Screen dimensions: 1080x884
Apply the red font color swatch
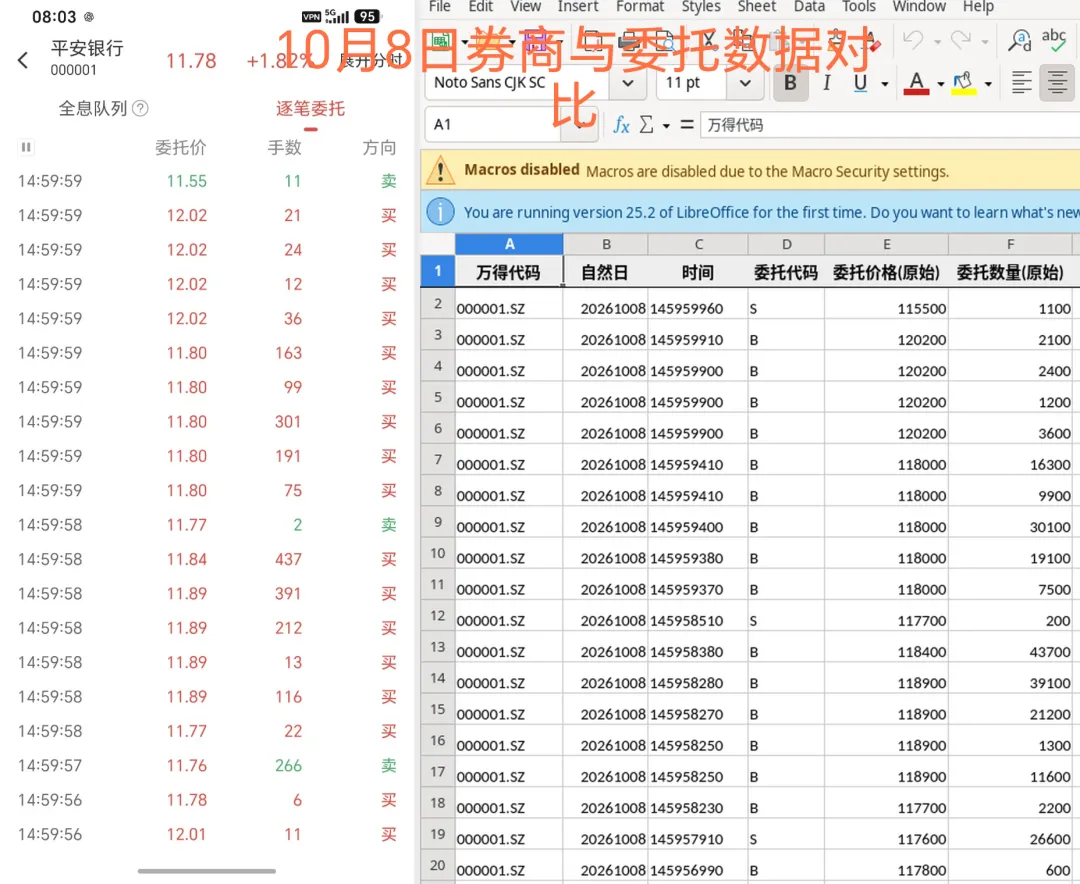tap(916, 83)
